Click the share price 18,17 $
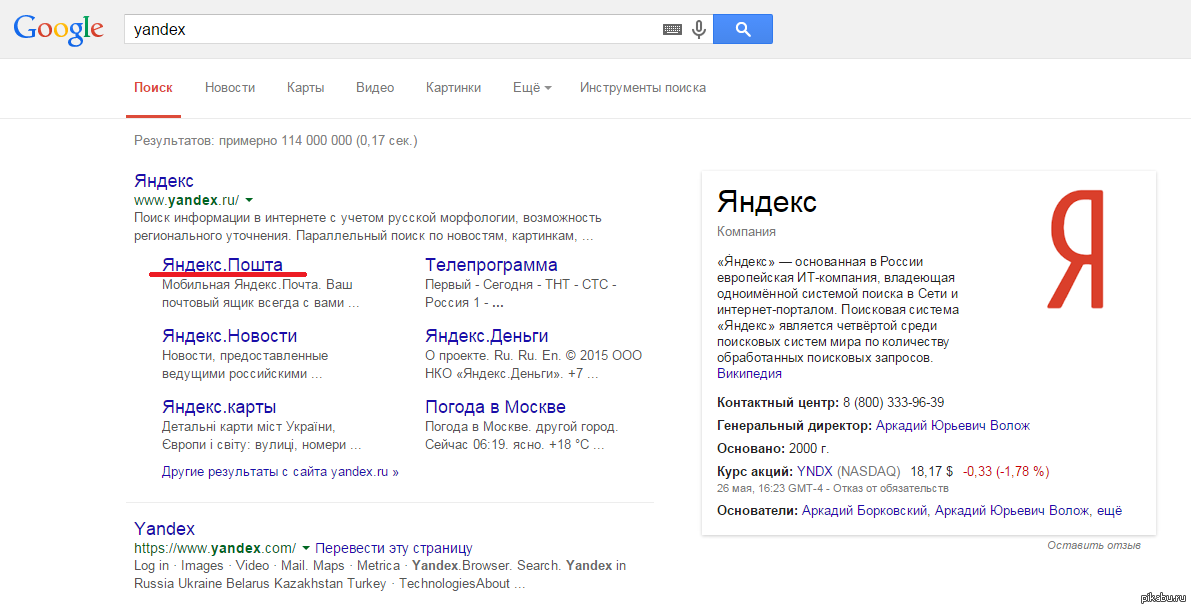This screenshot has width=1191, height=609. tap(931, 471)
